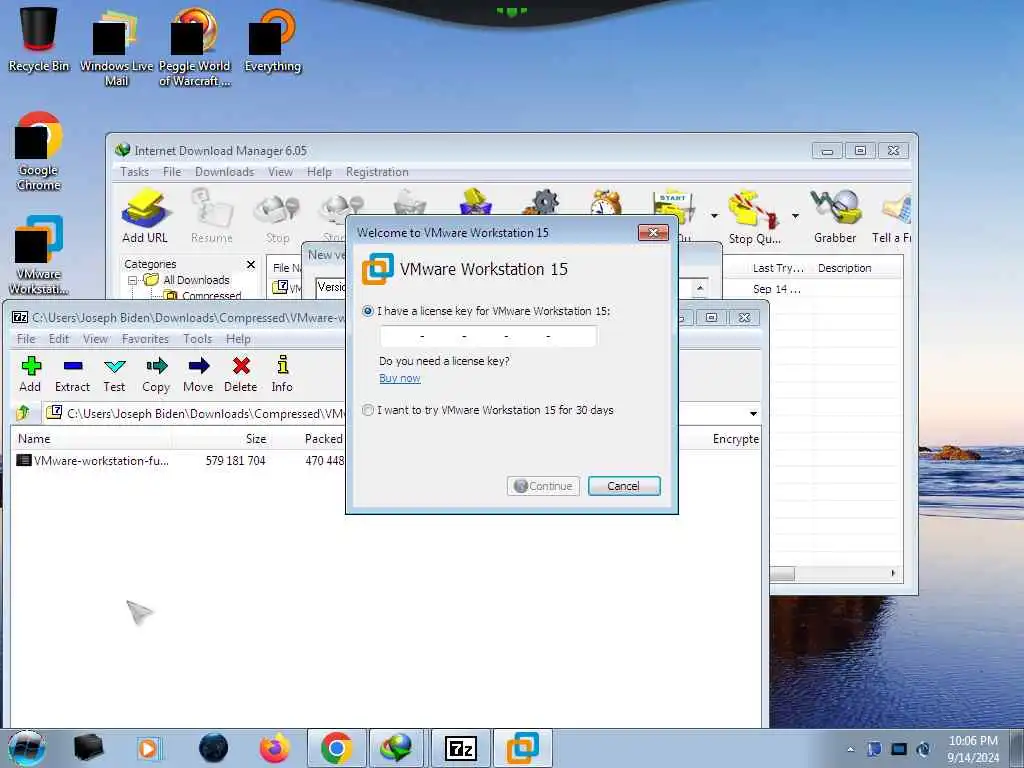Image resolution: width=1024 pixels, height=768 pixels.
Task: Click Delete in the 7-Zip toolbar
Action: click(x=240, y=374)
